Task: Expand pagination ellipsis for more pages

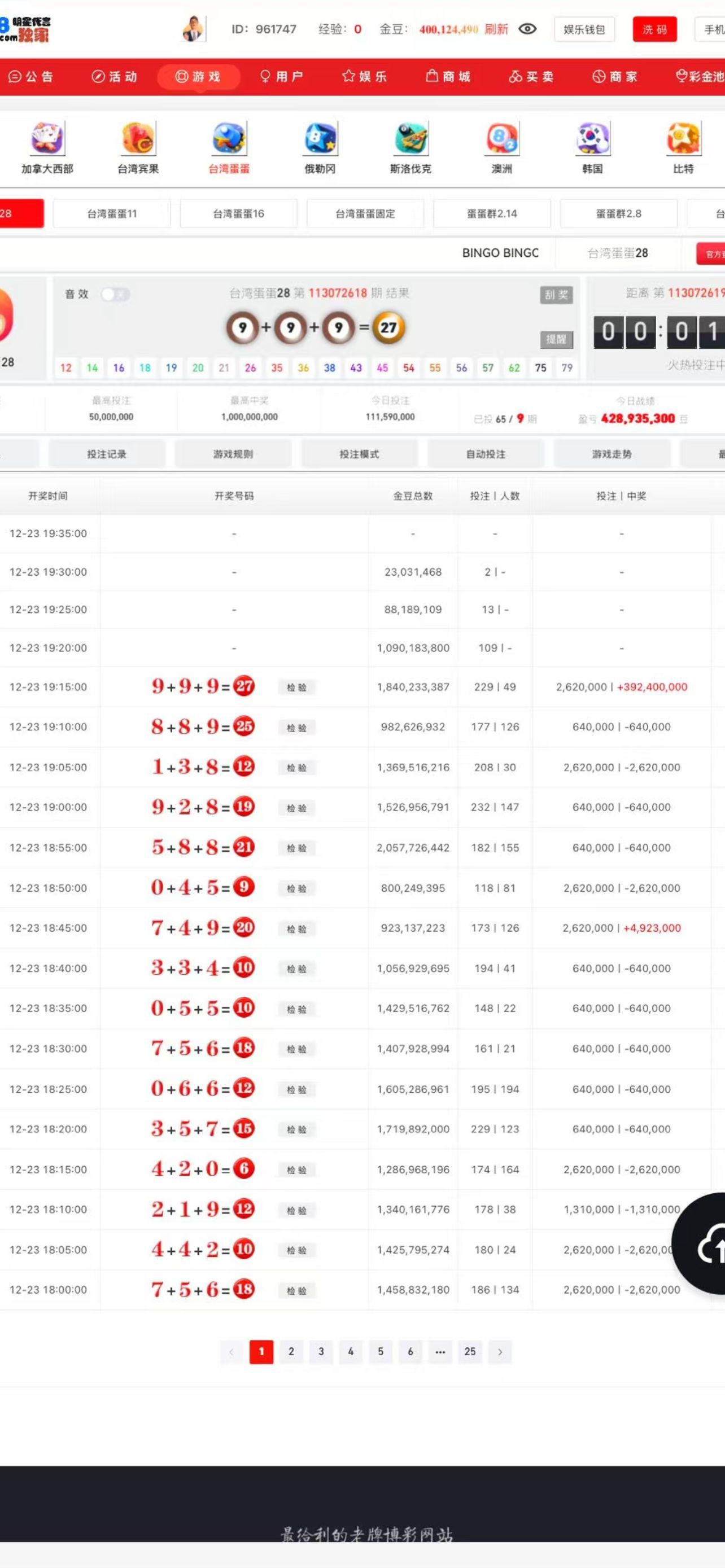Action: click(x=440, y=1351)
